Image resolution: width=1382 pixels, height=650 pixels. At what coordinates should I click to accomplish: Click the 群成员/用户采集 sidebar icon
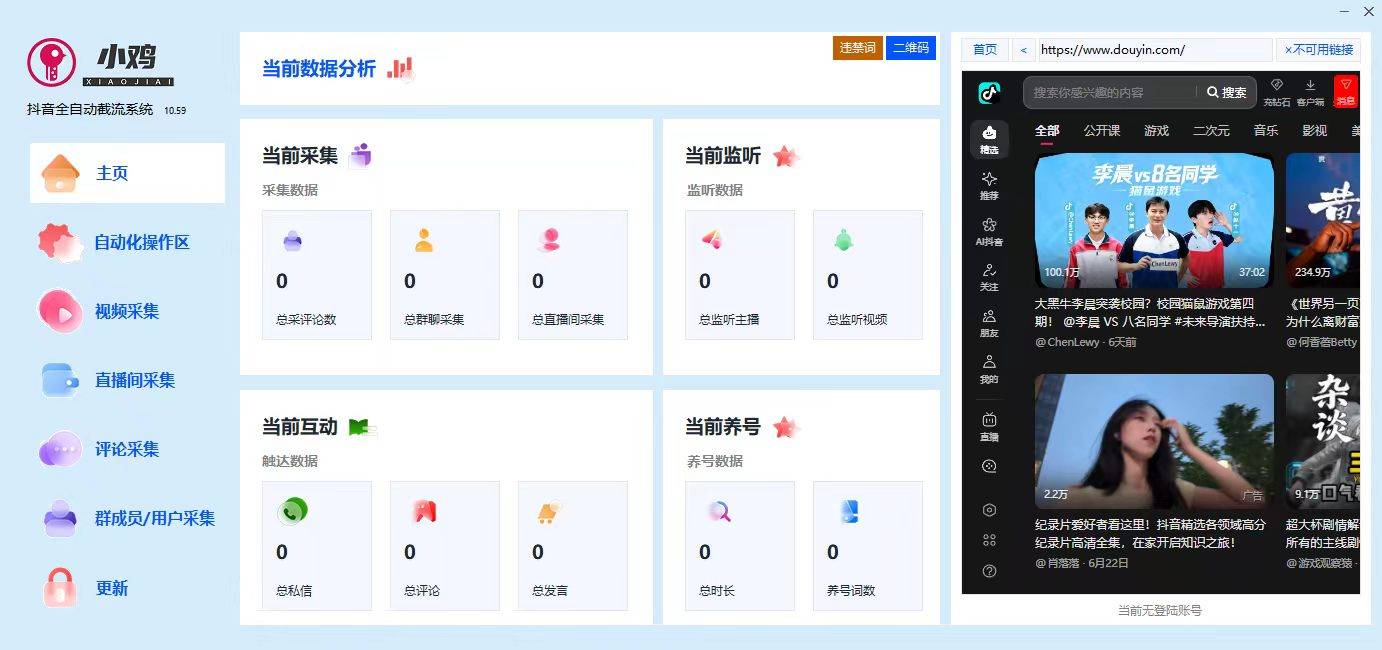(60, 518)
